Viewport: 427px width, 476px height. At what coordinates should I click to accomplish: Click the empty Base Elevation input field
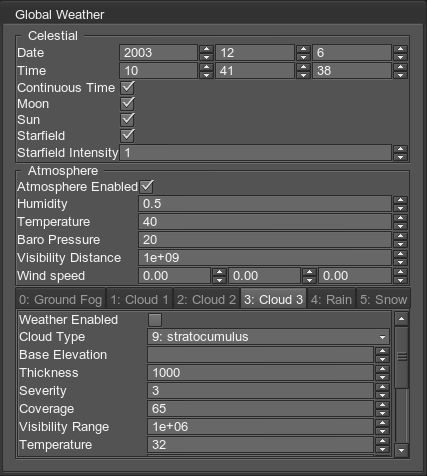click(261, 355)
